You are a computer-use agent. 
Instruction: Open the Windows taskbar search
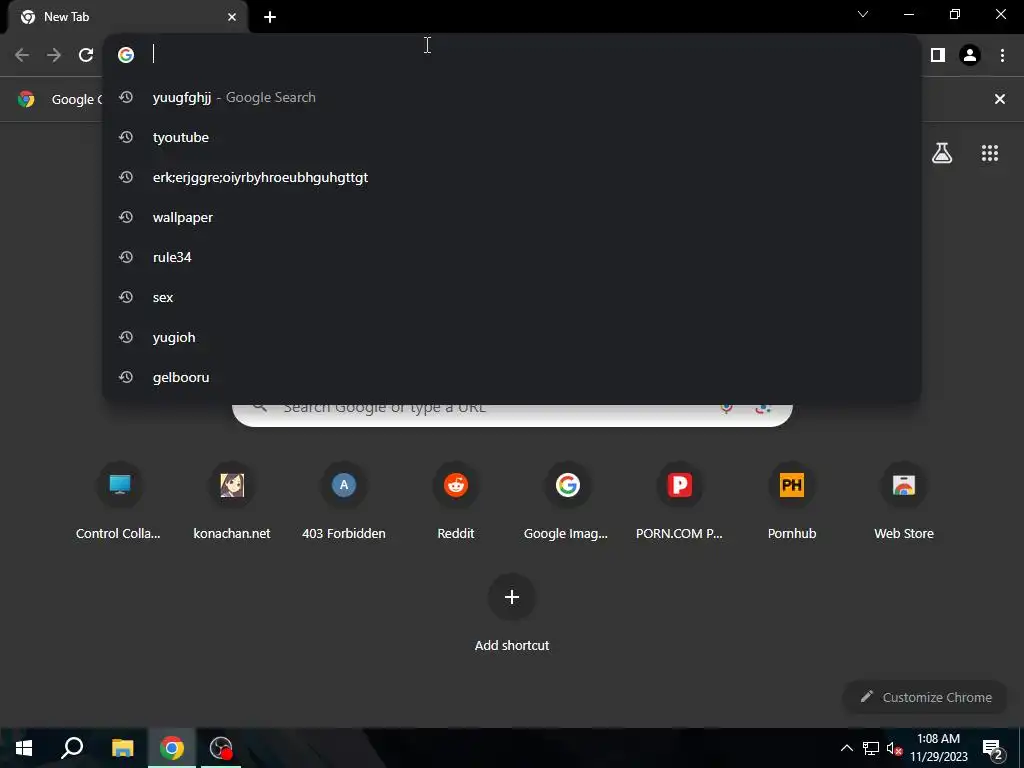(x=72, y=748)
